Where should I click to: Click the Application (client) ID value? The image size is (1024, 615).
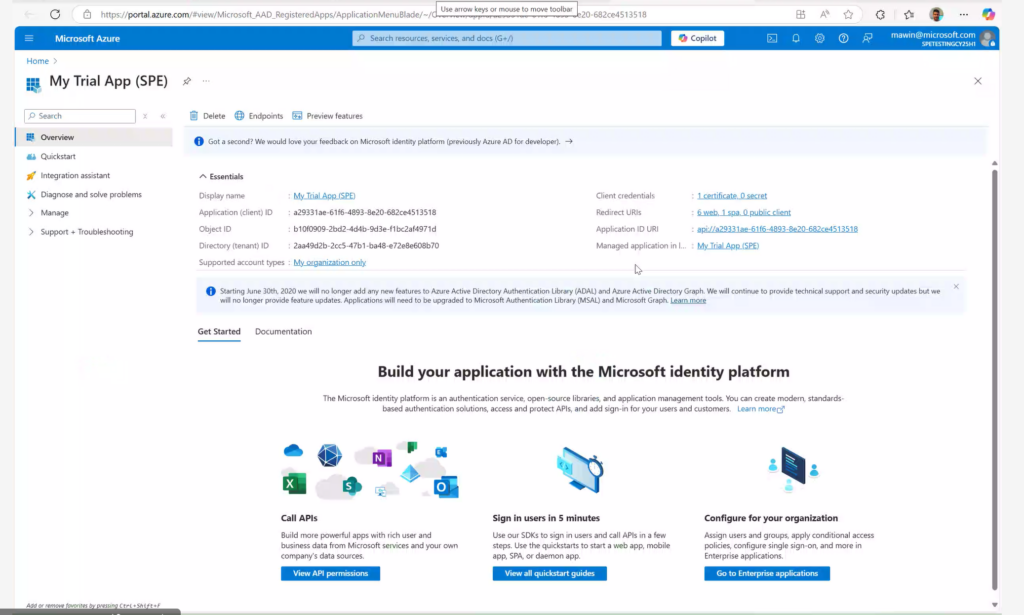(364, 212)
